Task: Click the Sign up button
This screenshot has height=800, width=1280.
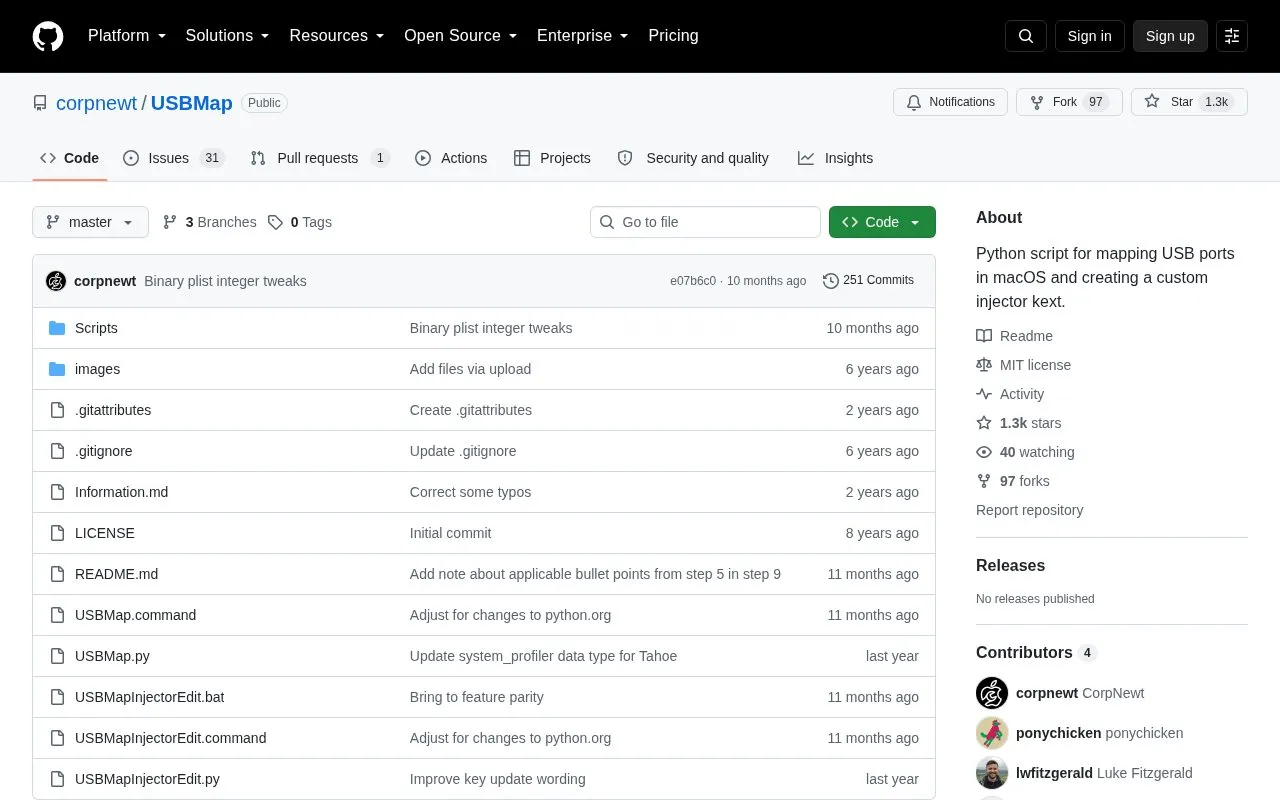Action: pyautogui.click(x=1170, y=36)
